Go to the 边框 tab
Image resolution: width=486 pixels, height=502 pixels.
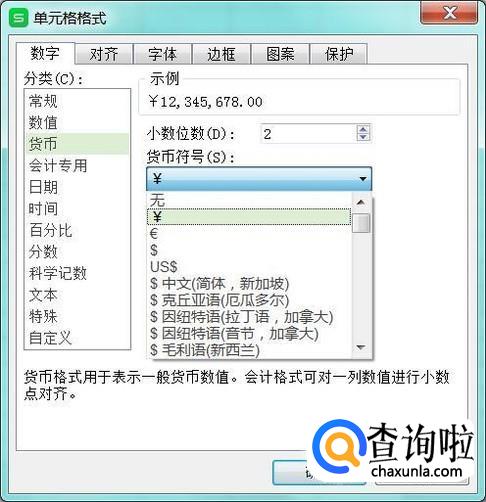coord(221,54)
